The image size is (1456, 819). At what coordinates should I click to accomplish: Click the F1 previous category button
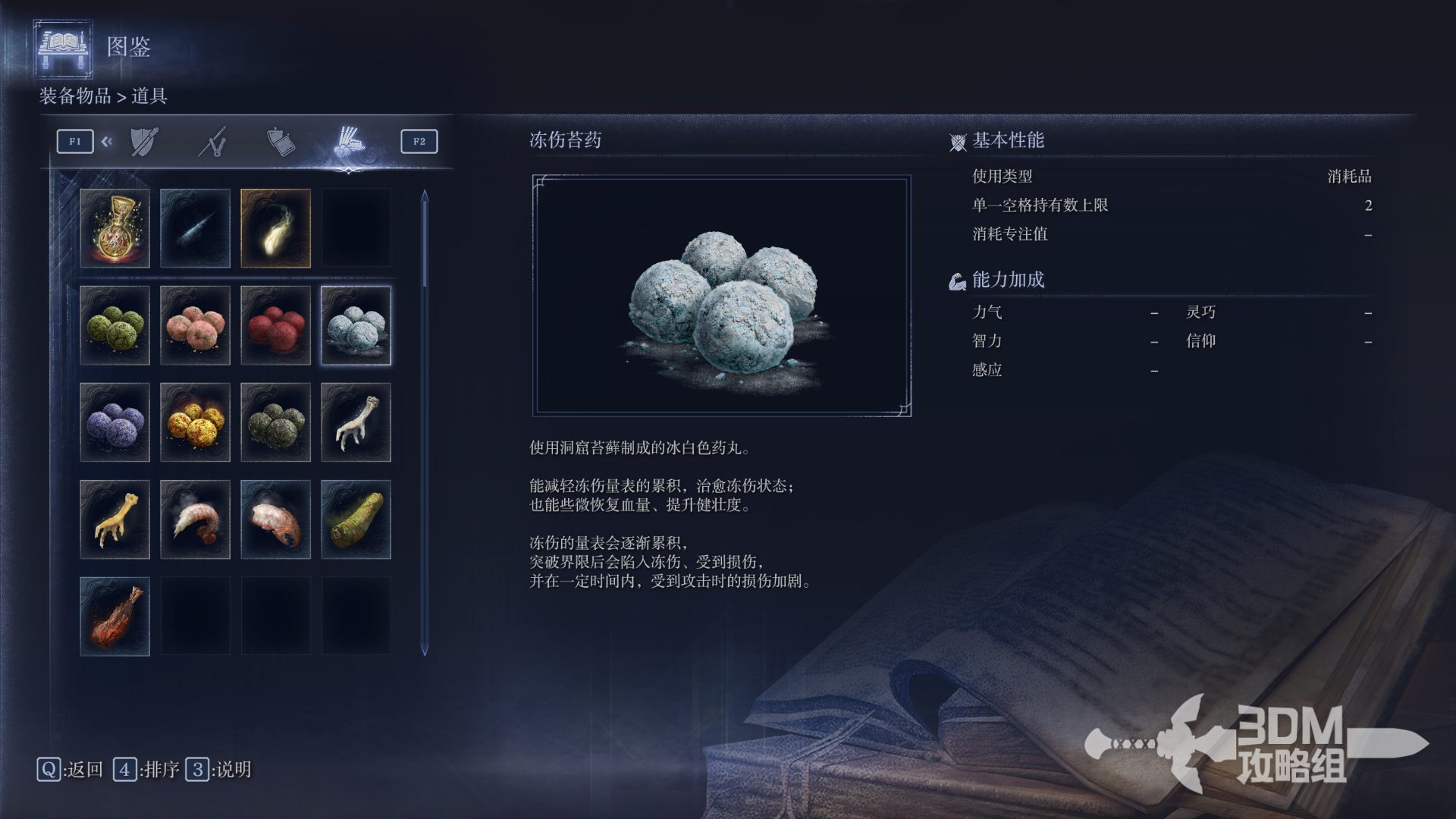tap(75, 141)
